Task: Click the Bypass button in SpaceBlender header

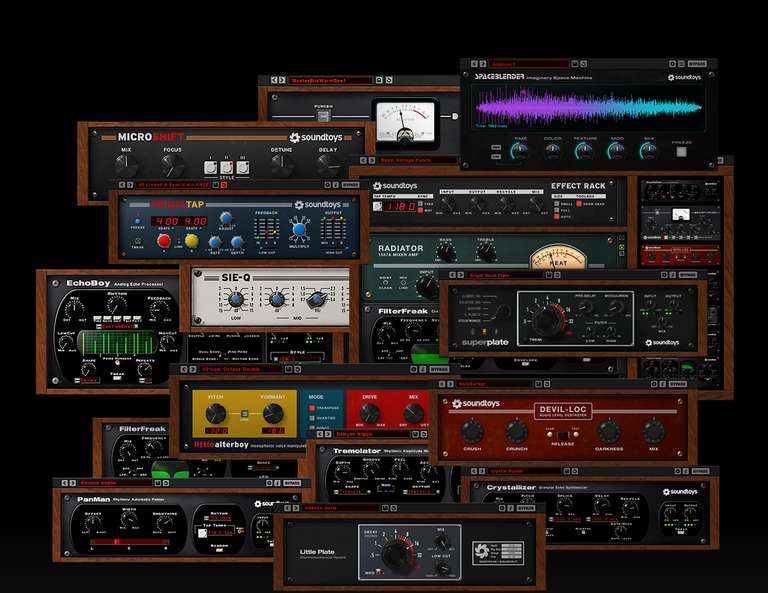Action: click(697, 64)
